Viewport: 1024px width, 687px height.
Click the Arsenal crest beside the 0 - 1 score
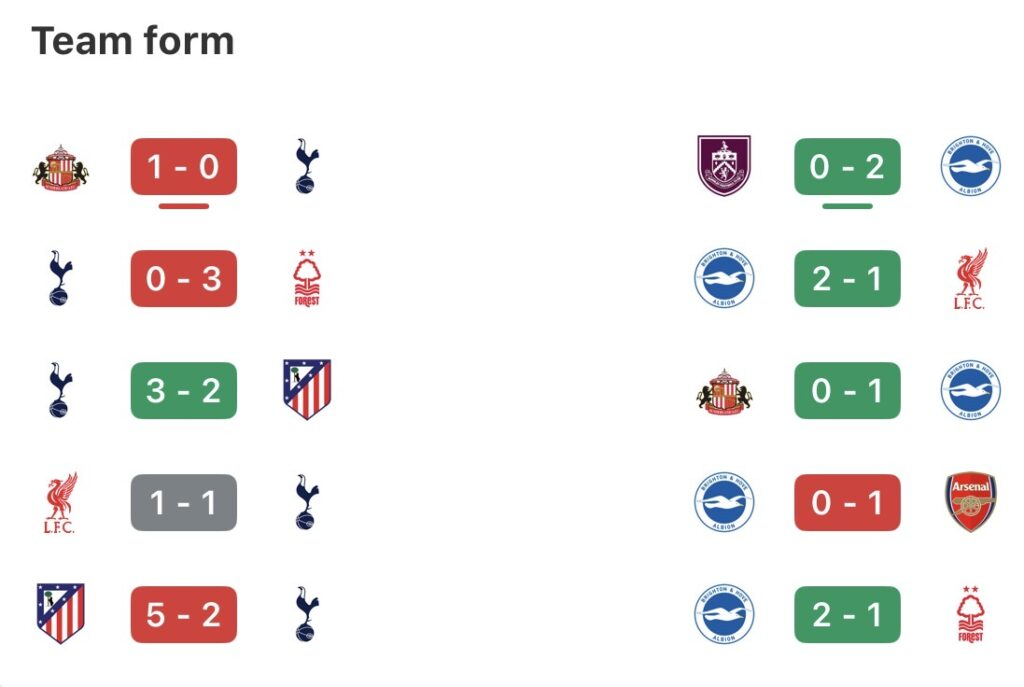point(970,502)
